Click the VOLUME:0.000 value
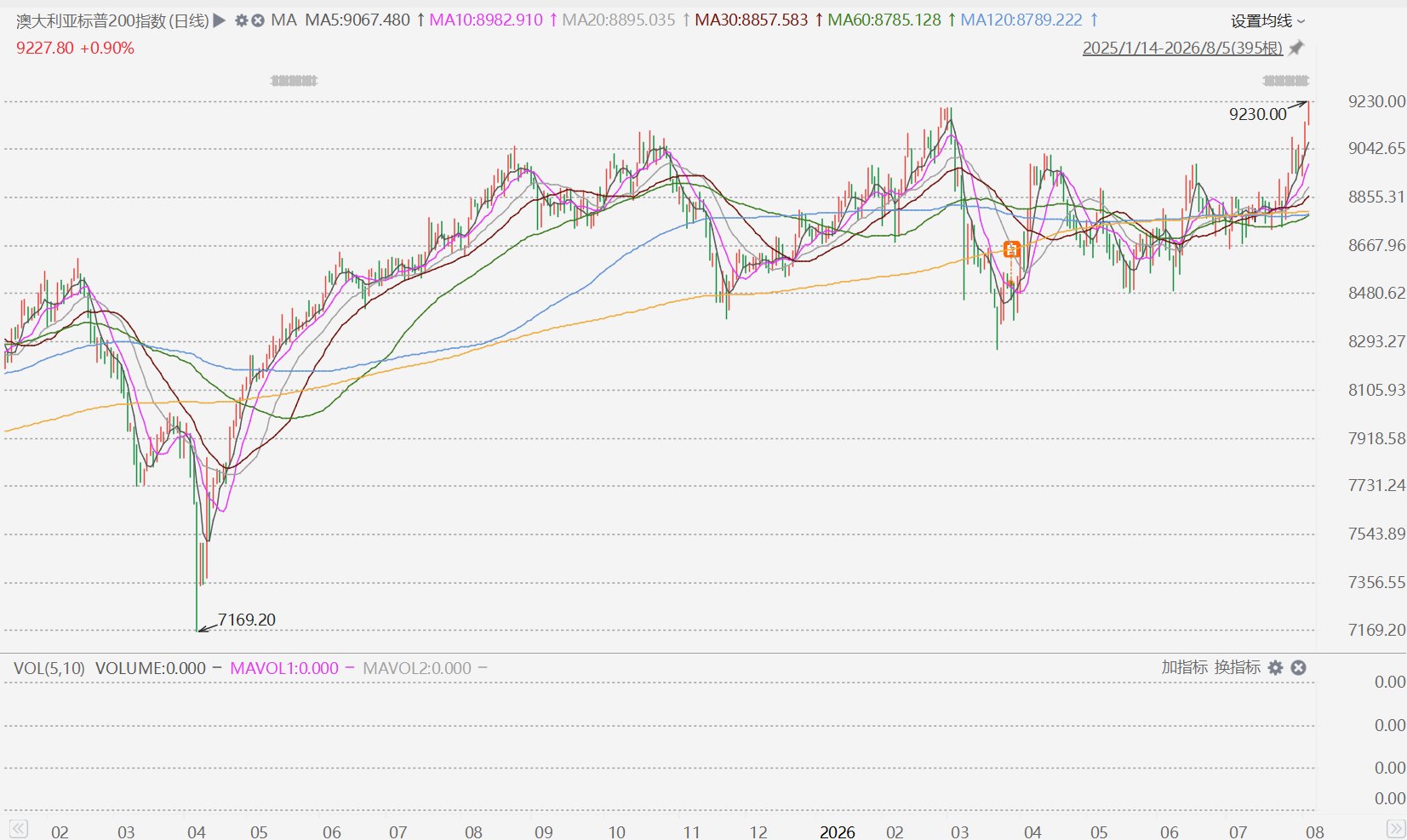 [151, 668]
